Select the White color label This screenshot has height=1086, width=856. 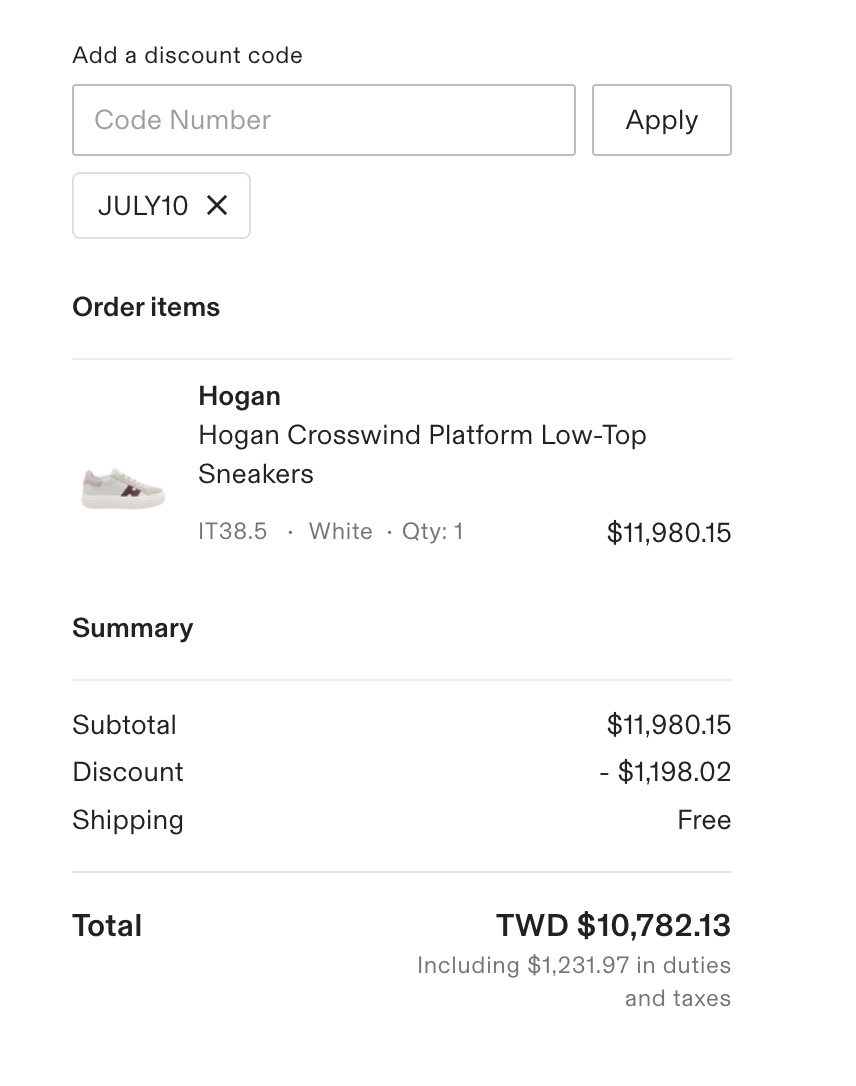340,531
